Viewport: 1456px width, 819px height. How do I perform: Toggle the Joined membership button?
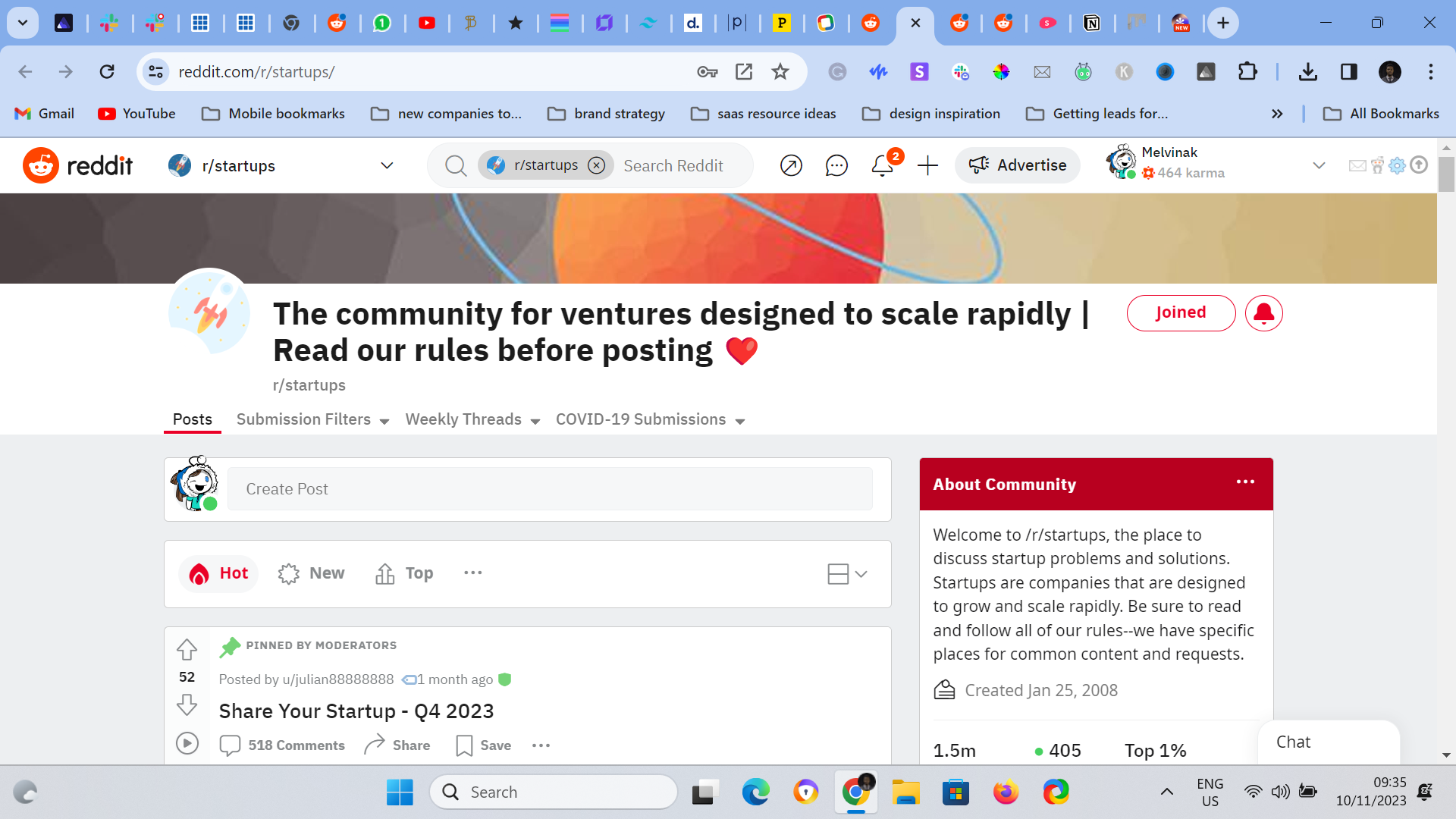coord(1180,313)
